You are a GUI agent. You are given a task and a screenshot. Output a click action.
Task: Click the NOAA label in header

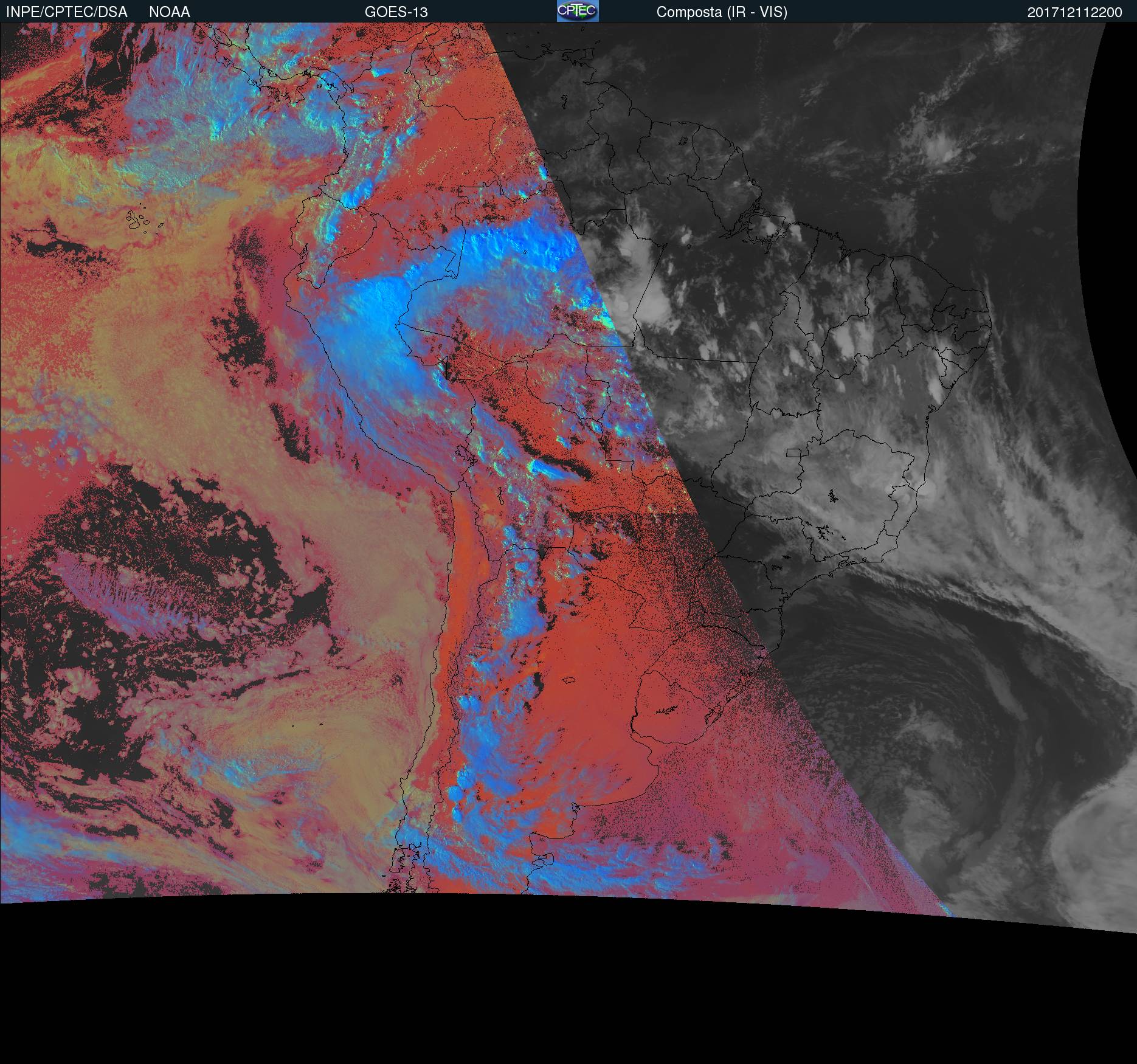[170, 12]
